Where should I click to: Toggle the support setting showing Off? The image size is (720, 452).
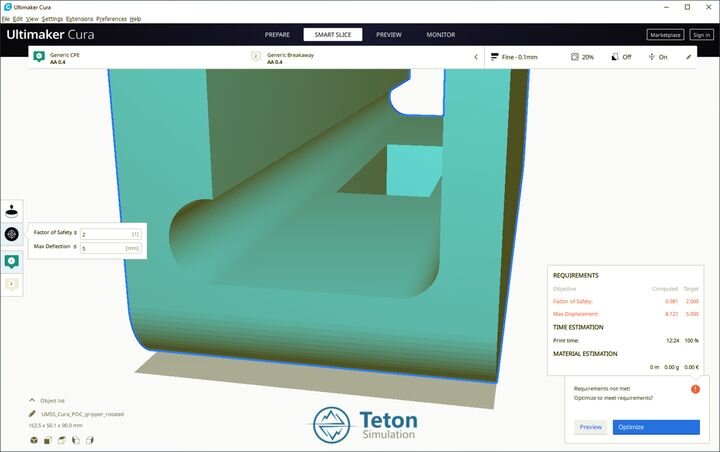[620, 57]
